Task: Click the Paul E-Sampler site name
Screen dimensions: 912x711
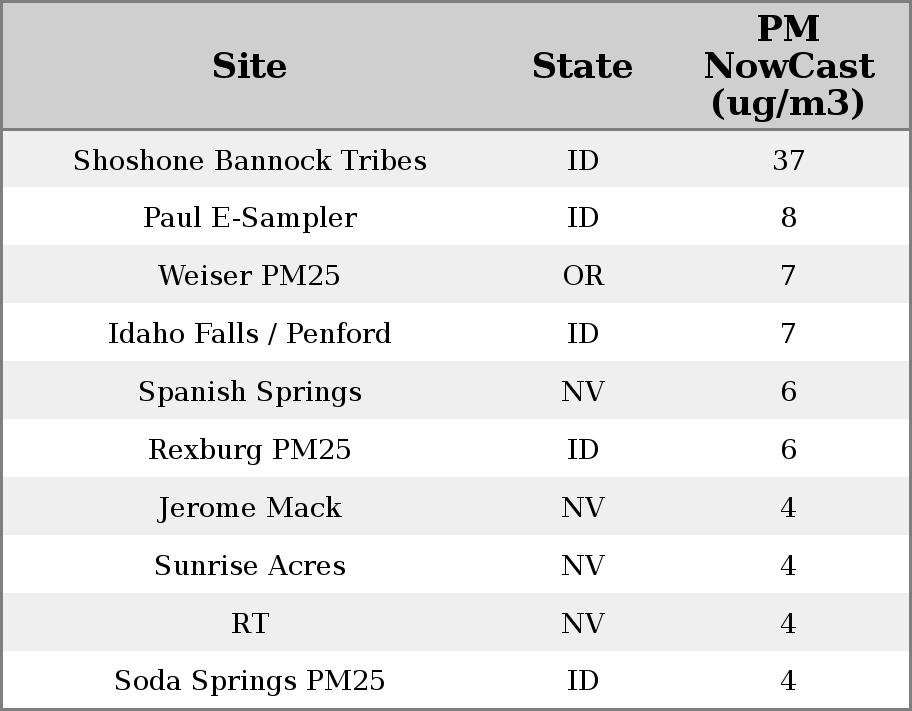Action: (x=250, y=218)
